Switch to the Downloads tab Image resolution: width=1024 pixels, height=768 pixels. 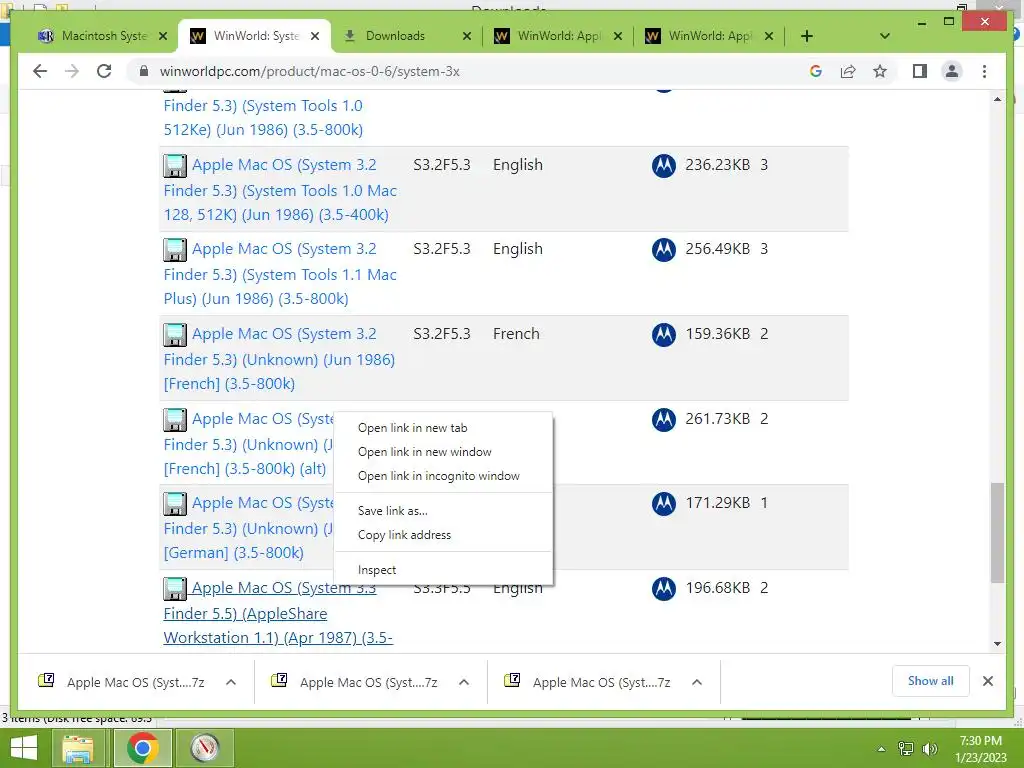pos(395,36)
